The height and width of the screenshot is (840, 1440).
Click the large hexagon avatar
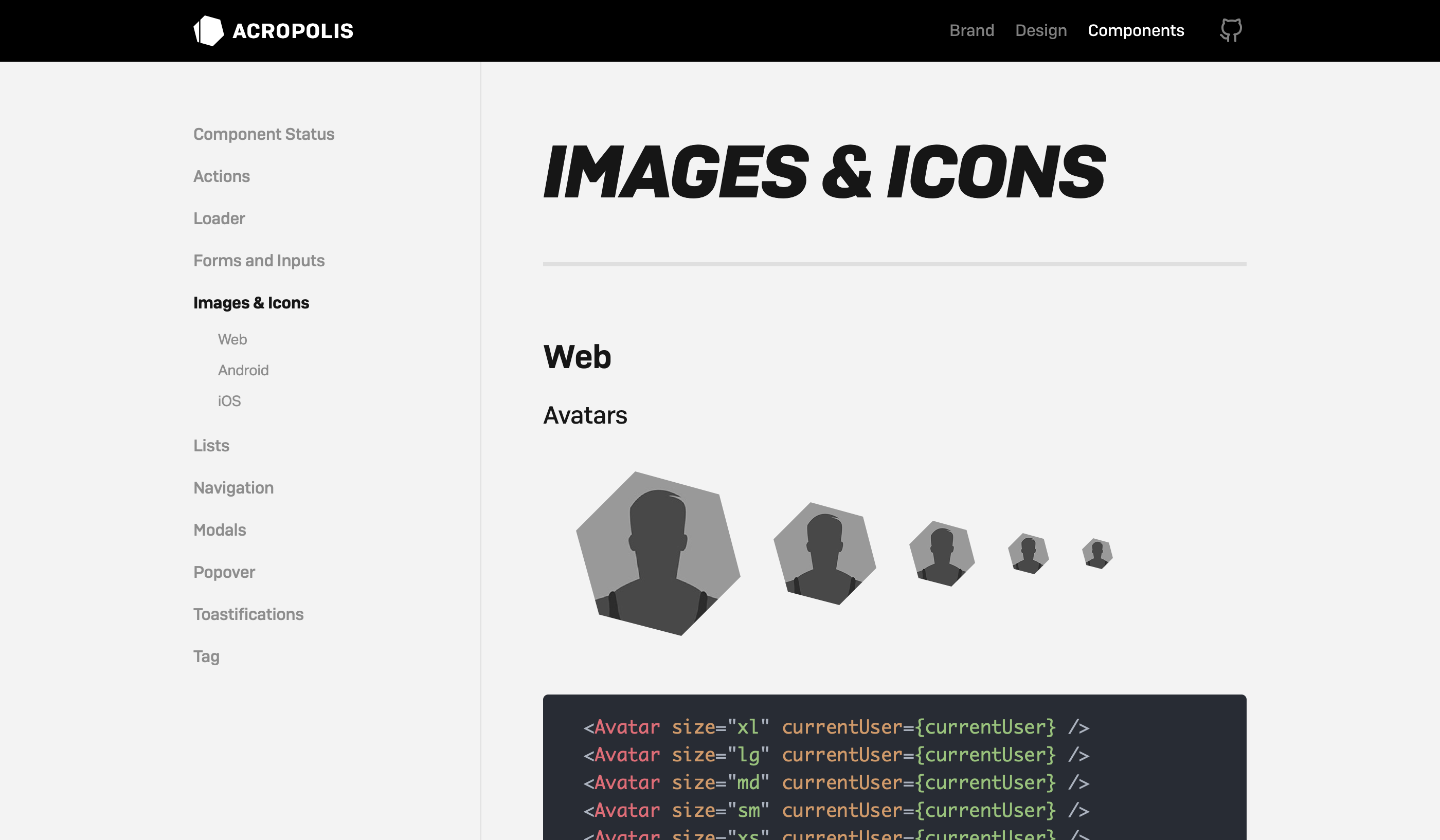[824, 553]
